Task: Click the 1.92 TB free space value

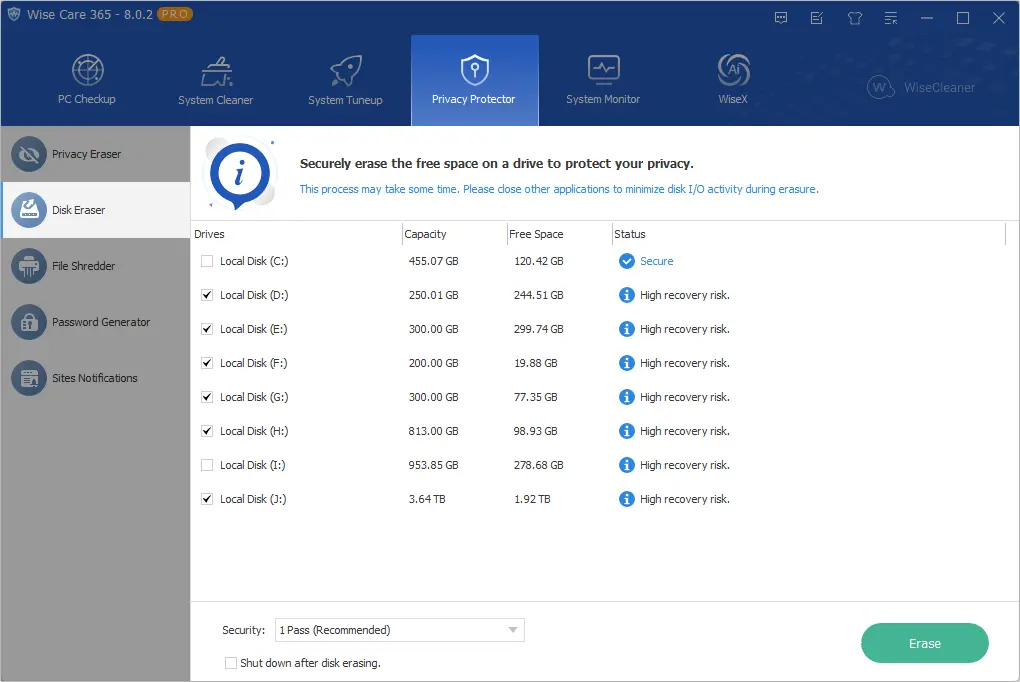Action: tap(532, 499)
